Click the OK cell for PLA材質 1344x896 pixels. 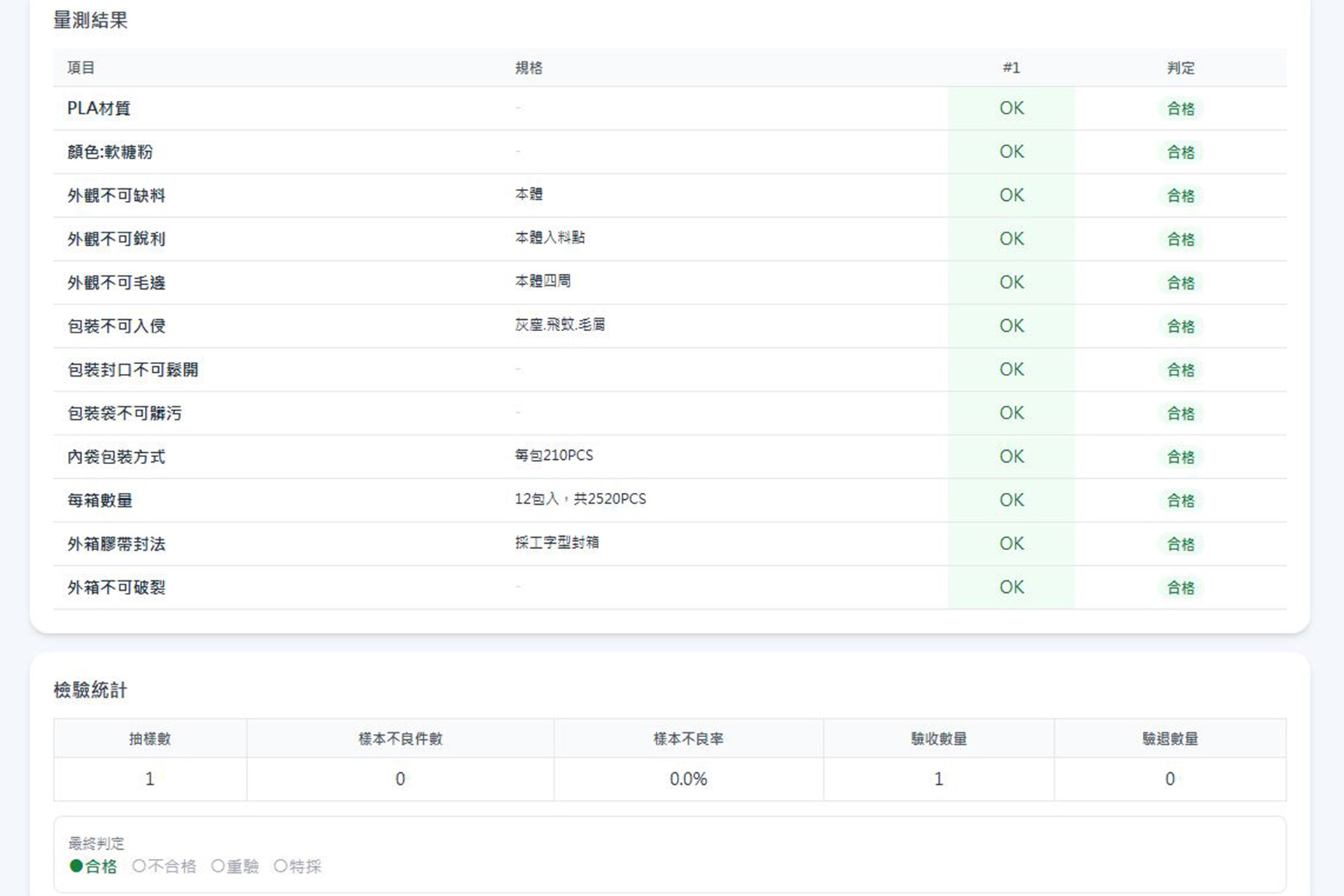click(x=1011, y=108)
